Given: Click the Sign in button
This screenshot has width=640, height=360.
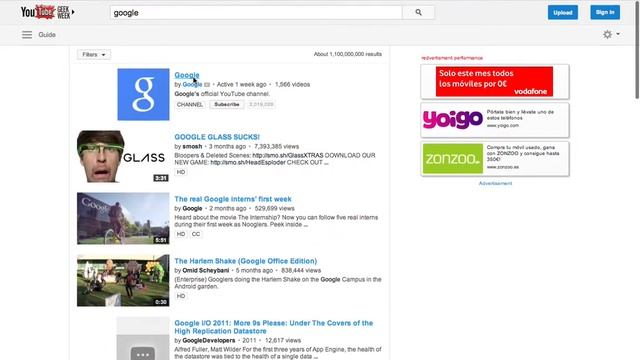Looking at the screenshot, I should (605, 12).
